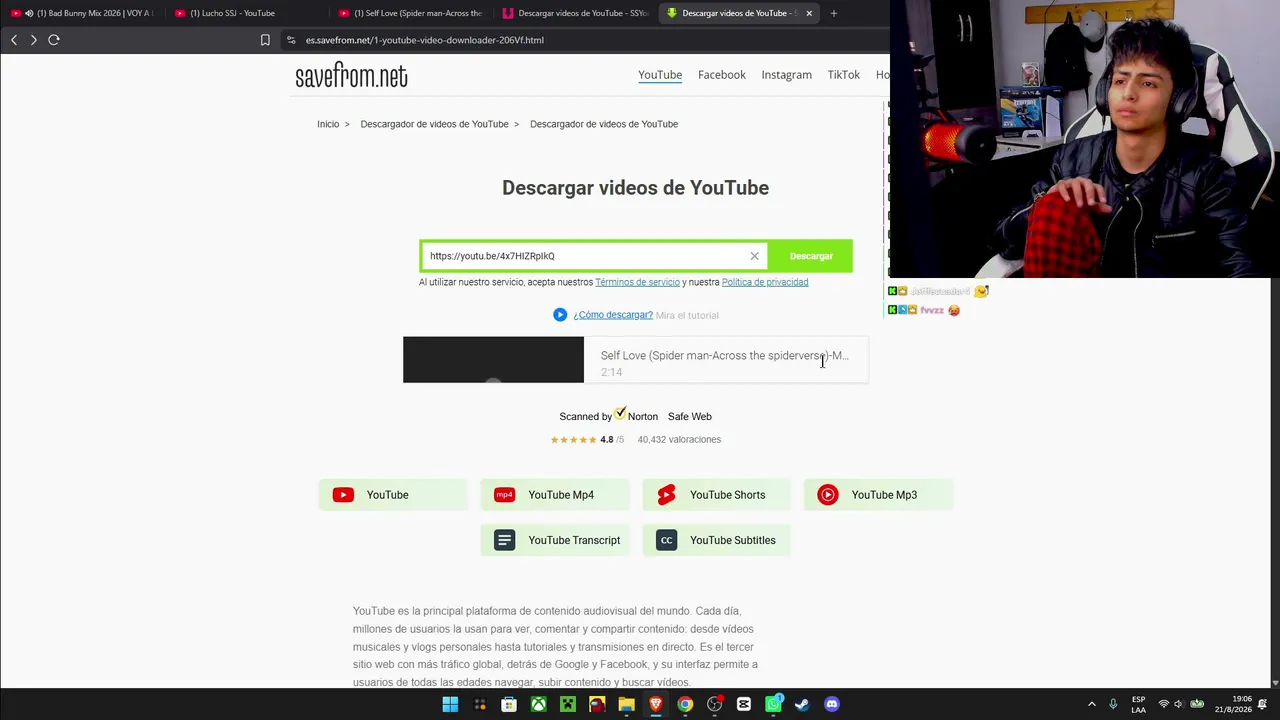Viewport: 1280px width, 720px height.
Task: Select Instagram in the savefrom navigation
Action: (787, 75)
